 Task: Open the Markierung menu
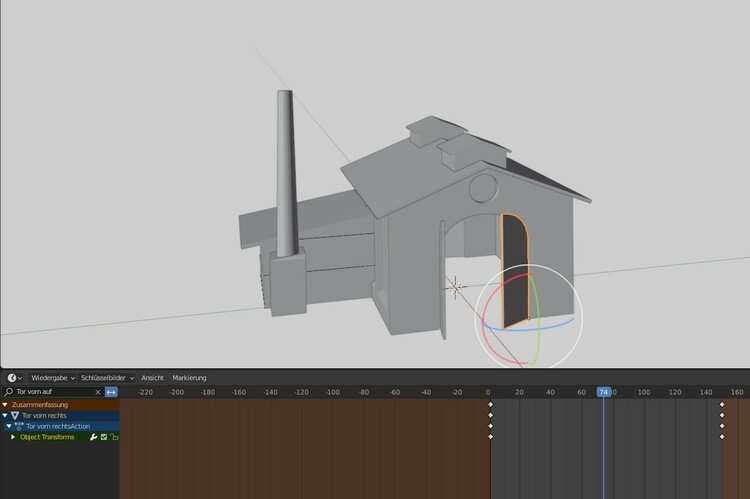coord(189,378)
